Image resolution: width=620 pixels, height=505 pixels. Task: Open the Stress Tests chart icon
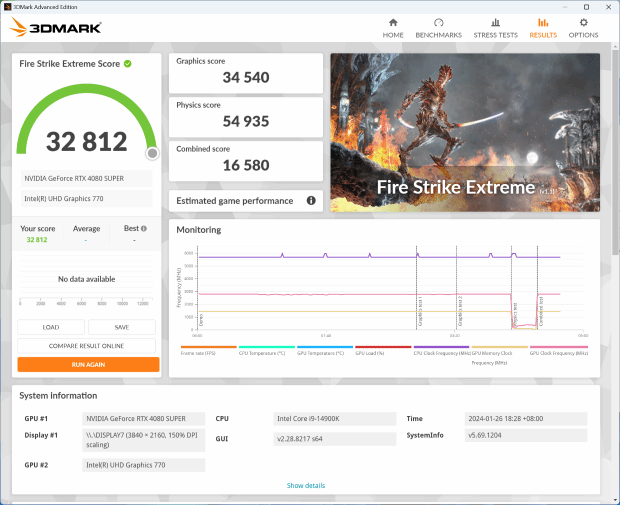495,23
